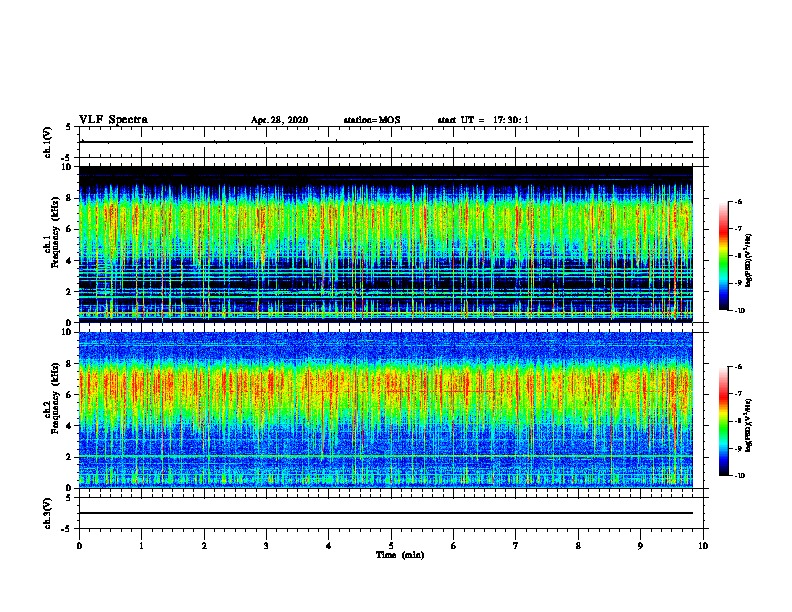Click the ch.2 spectrogram color bar

click(723, 421)
